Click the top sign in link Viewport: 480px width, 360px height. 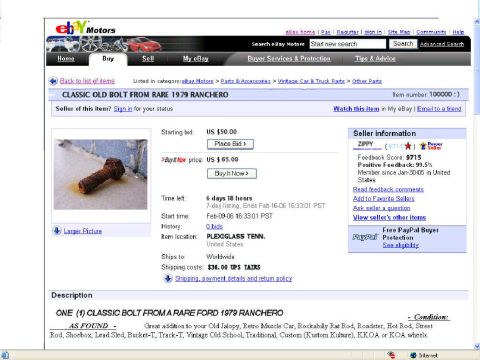click(373, 32)
